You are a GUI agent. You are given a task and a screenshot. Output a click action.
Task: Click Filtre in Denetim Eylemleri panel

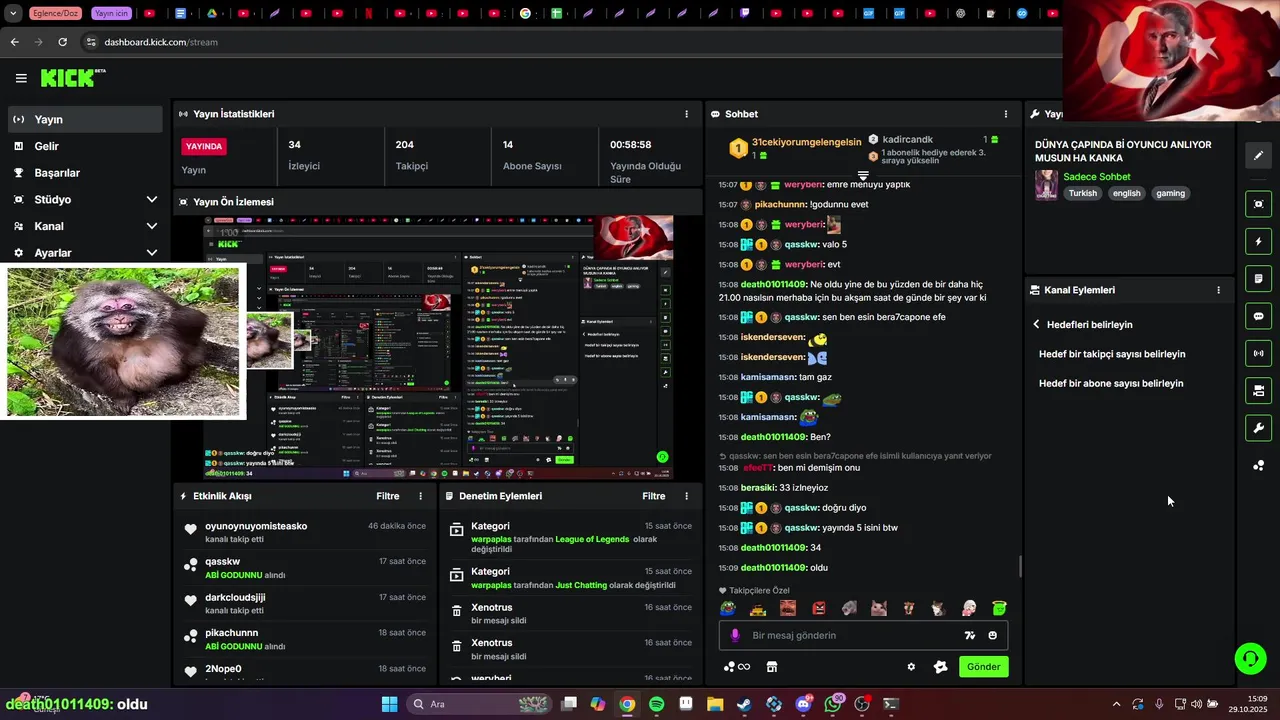click(653, 496)
